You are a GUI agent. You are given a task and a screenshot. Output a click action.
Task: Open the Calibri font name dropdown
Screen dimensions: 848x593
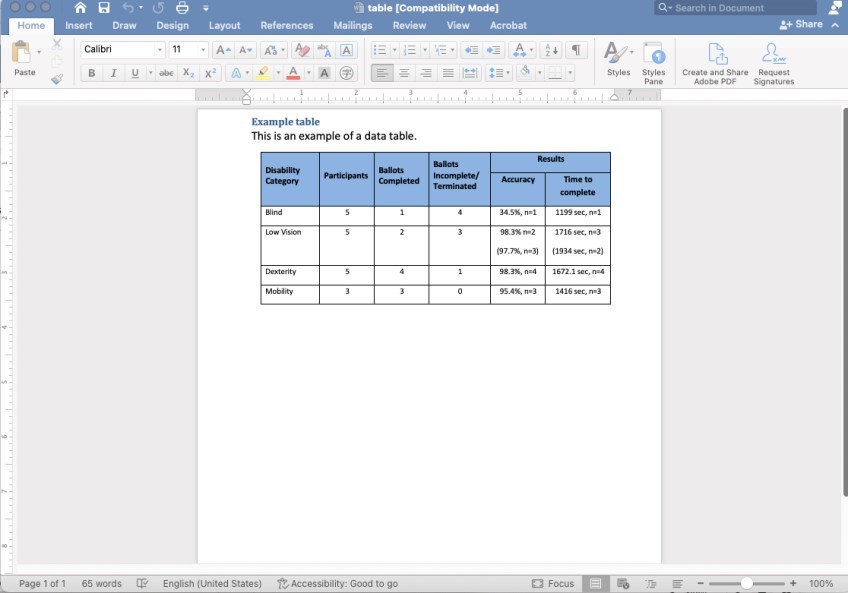click(159, 50)
